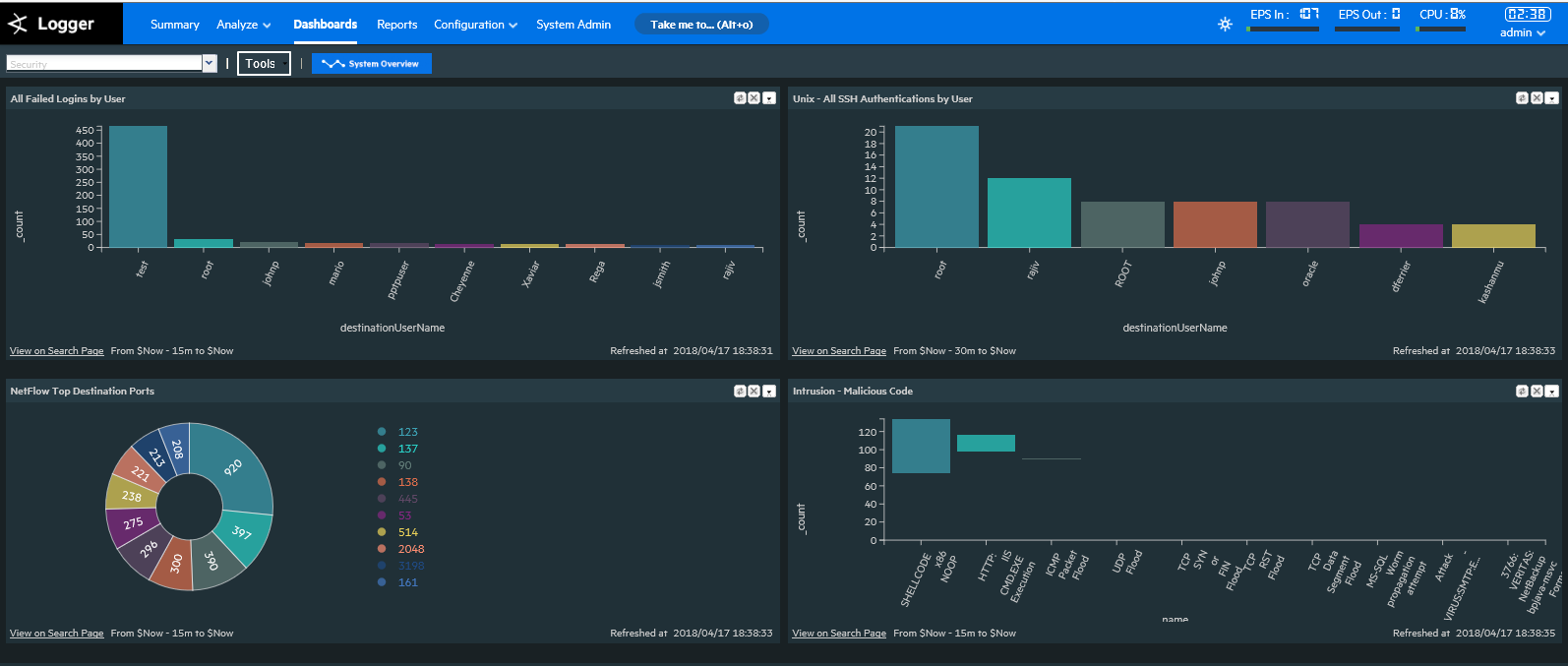Viewport: 1568px width, 666px height.
Task: Toggle port 123 in the NetFlow legend
Action: pos(407,432)
